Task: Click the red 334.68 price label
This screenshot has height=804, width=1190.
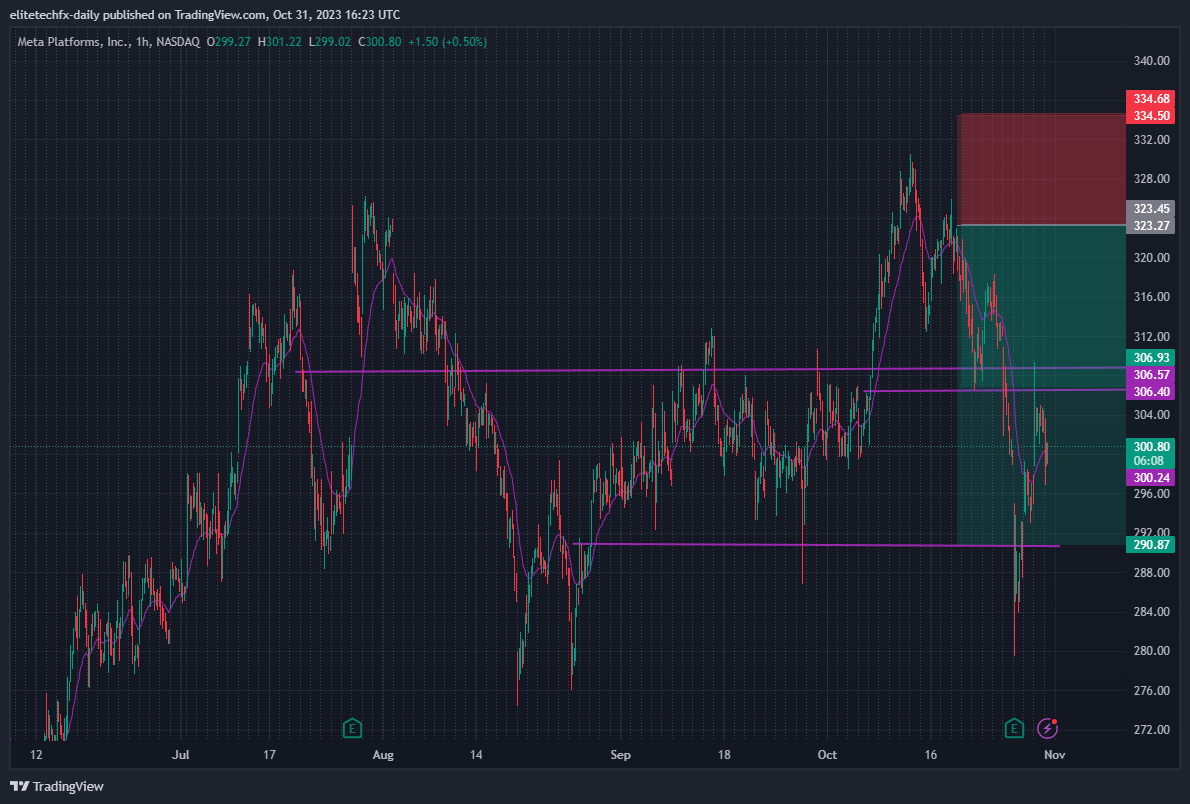Action: point(1151,99)
